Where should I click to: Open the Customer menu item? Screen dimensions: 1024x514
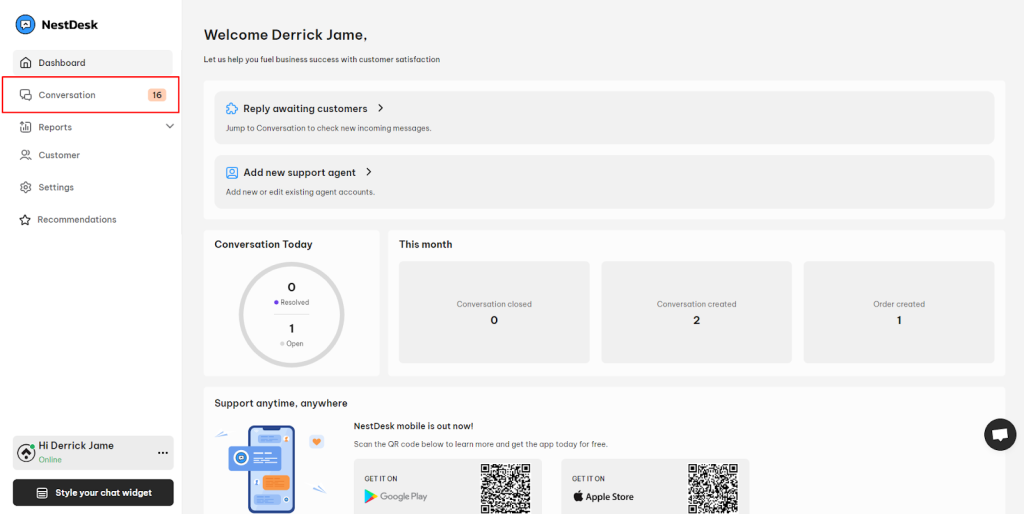click(93, 155)
